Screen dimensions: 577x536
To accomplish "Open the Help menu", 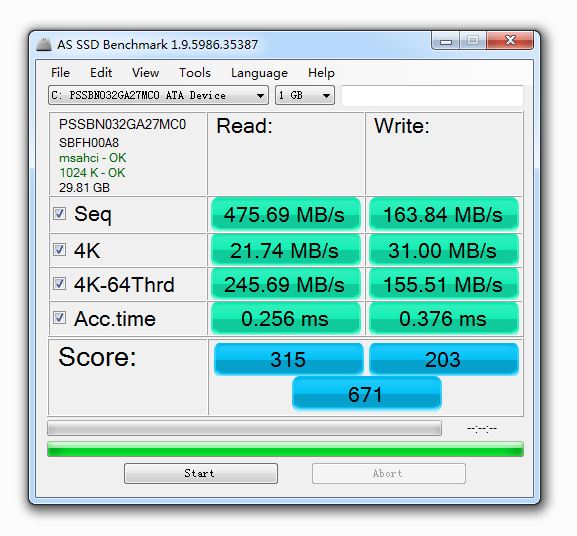I will pyautogui.click(x=321, y=72).
